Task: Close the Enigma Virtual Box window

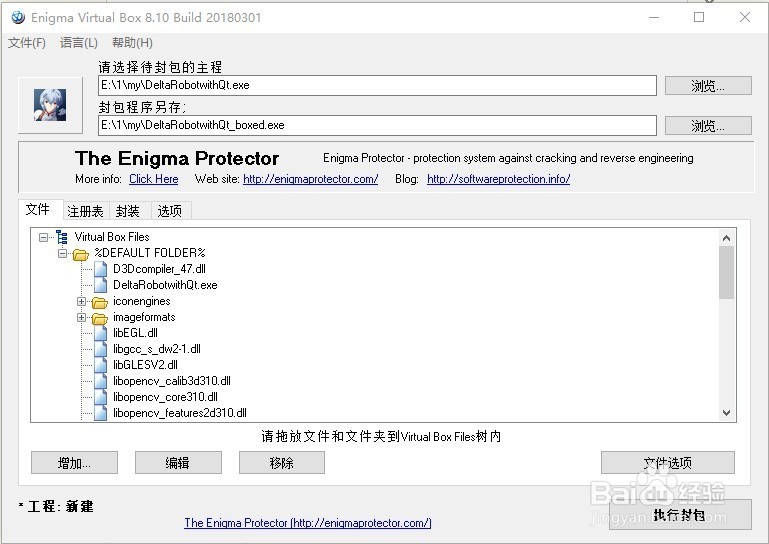Action: click(744, 17)
